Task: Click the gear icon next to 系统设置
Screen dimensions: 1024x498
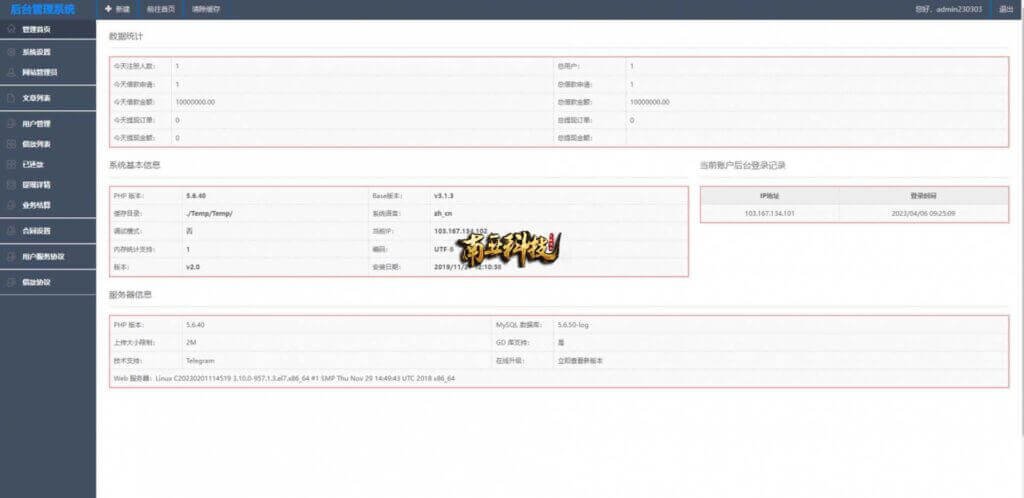Action: pyautogui.click(x=11, y=51)
